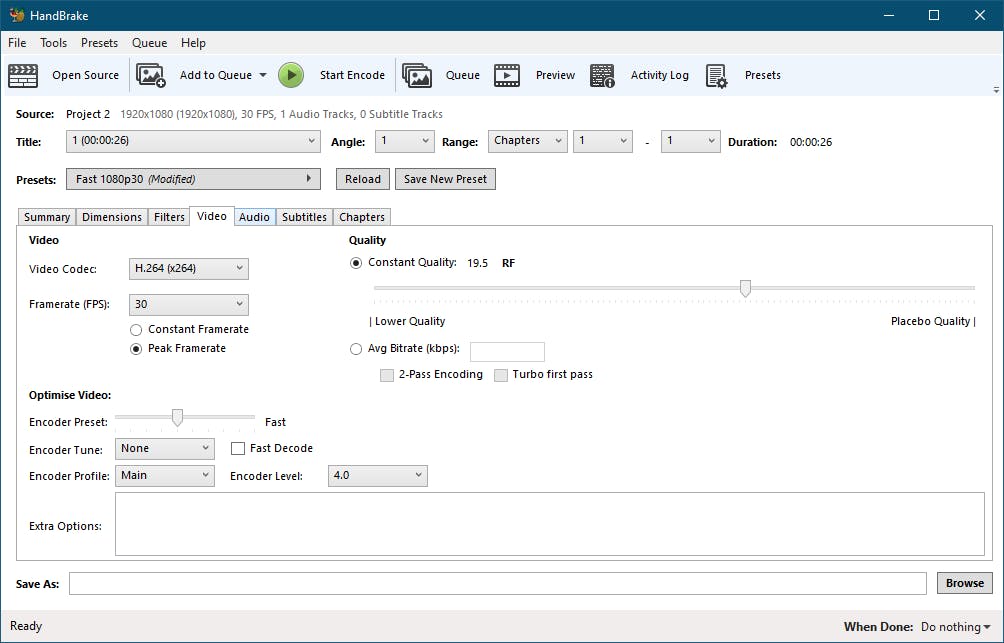Select the Constant Framerate radio button

[x=136, y=330]
